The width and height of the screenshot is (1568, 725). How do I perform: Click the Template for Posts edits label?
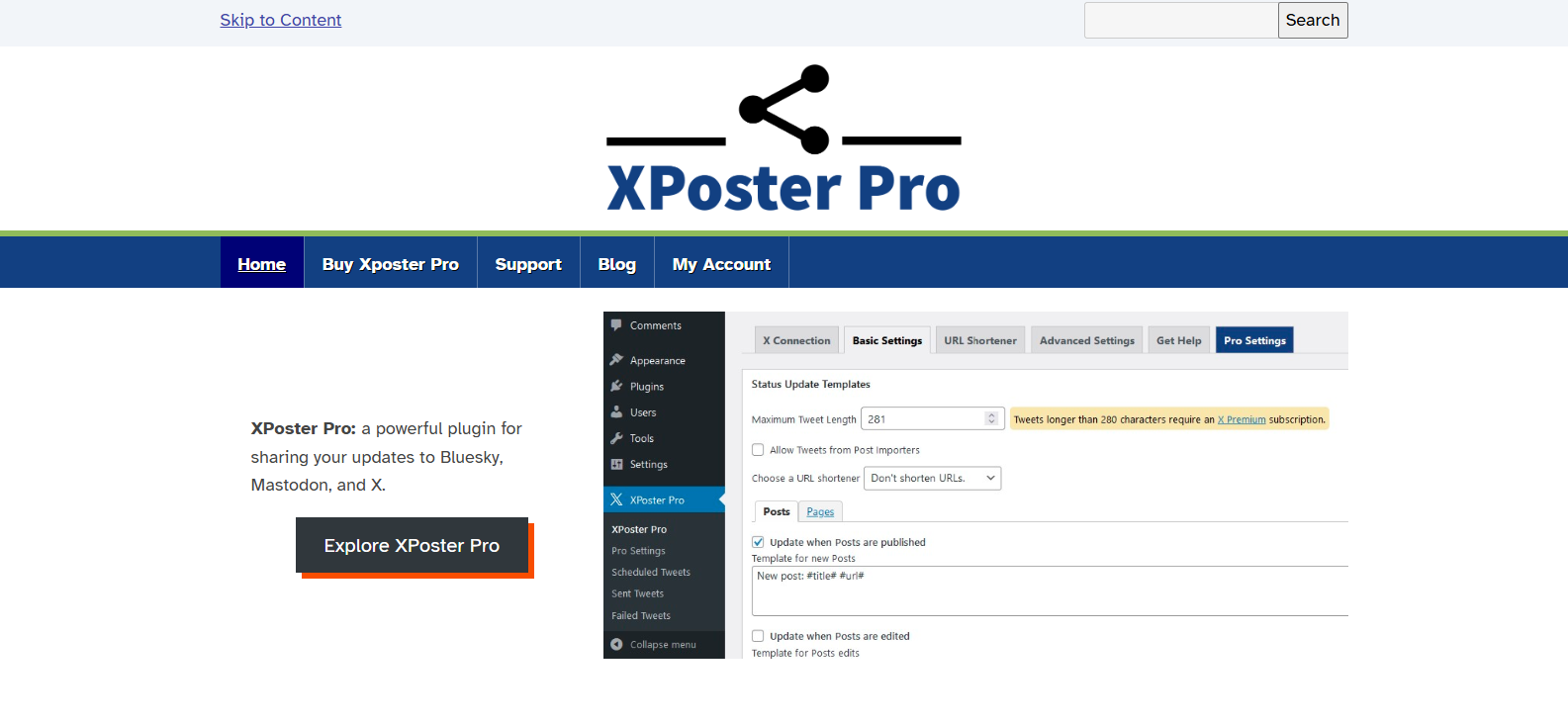coord(805,653)
